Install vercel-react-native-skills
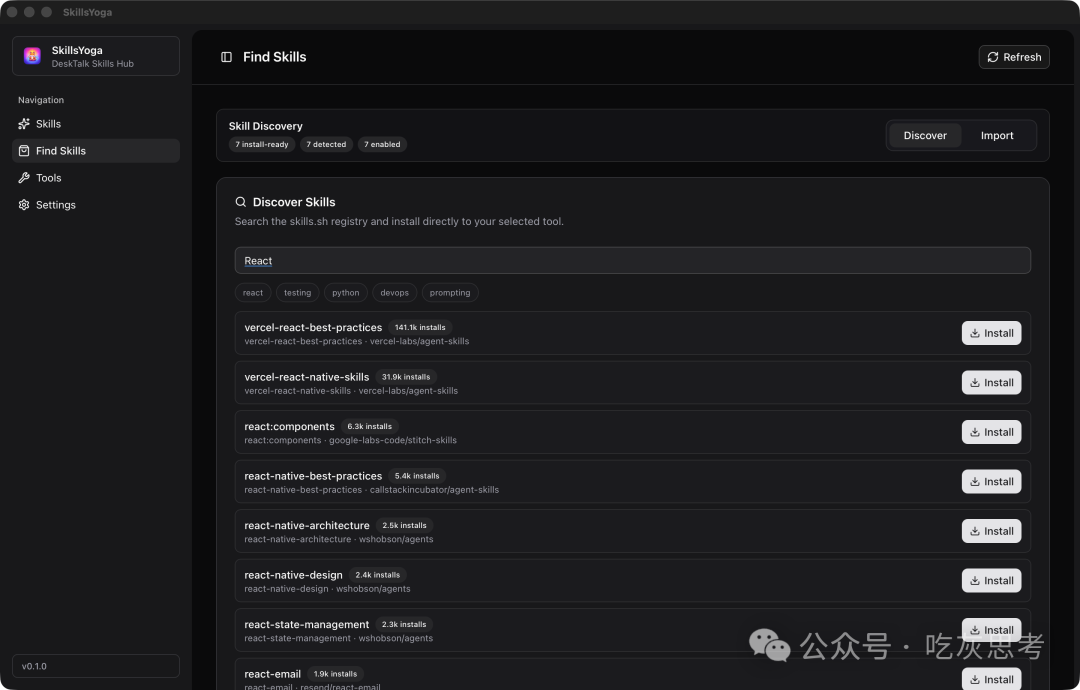The height and width of the screenshot is (690, 1080). (x=991, y=383)
